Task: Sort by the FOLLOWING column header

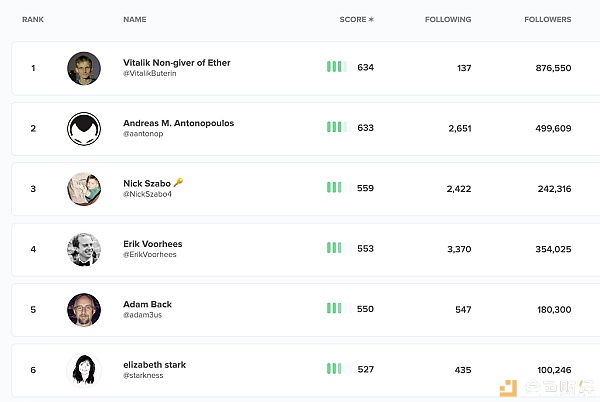Action: [x=448, y=19]
